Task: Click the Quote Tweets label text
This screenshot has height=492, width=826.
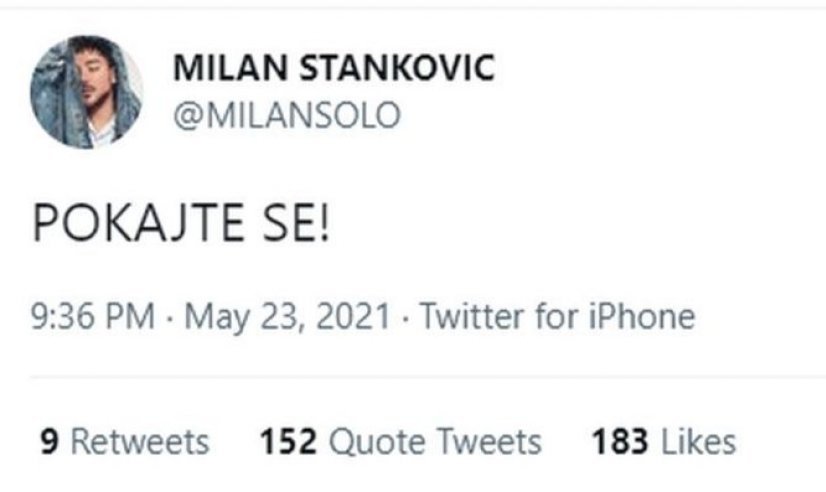Action: click(x=435, y=440)
